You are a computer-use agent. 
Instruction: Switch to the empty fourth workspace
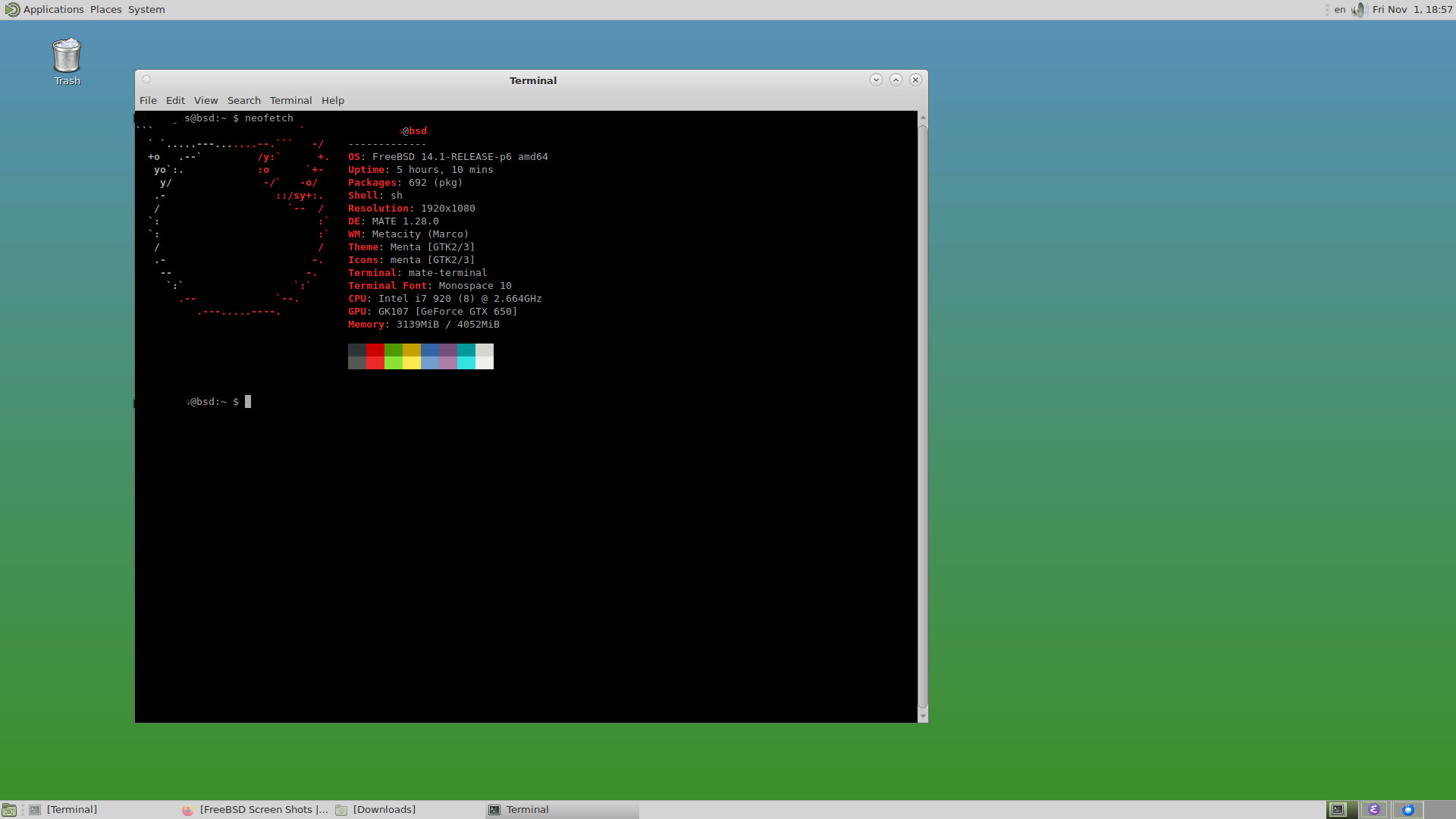pyautogui.click(x=1440, y=810)
